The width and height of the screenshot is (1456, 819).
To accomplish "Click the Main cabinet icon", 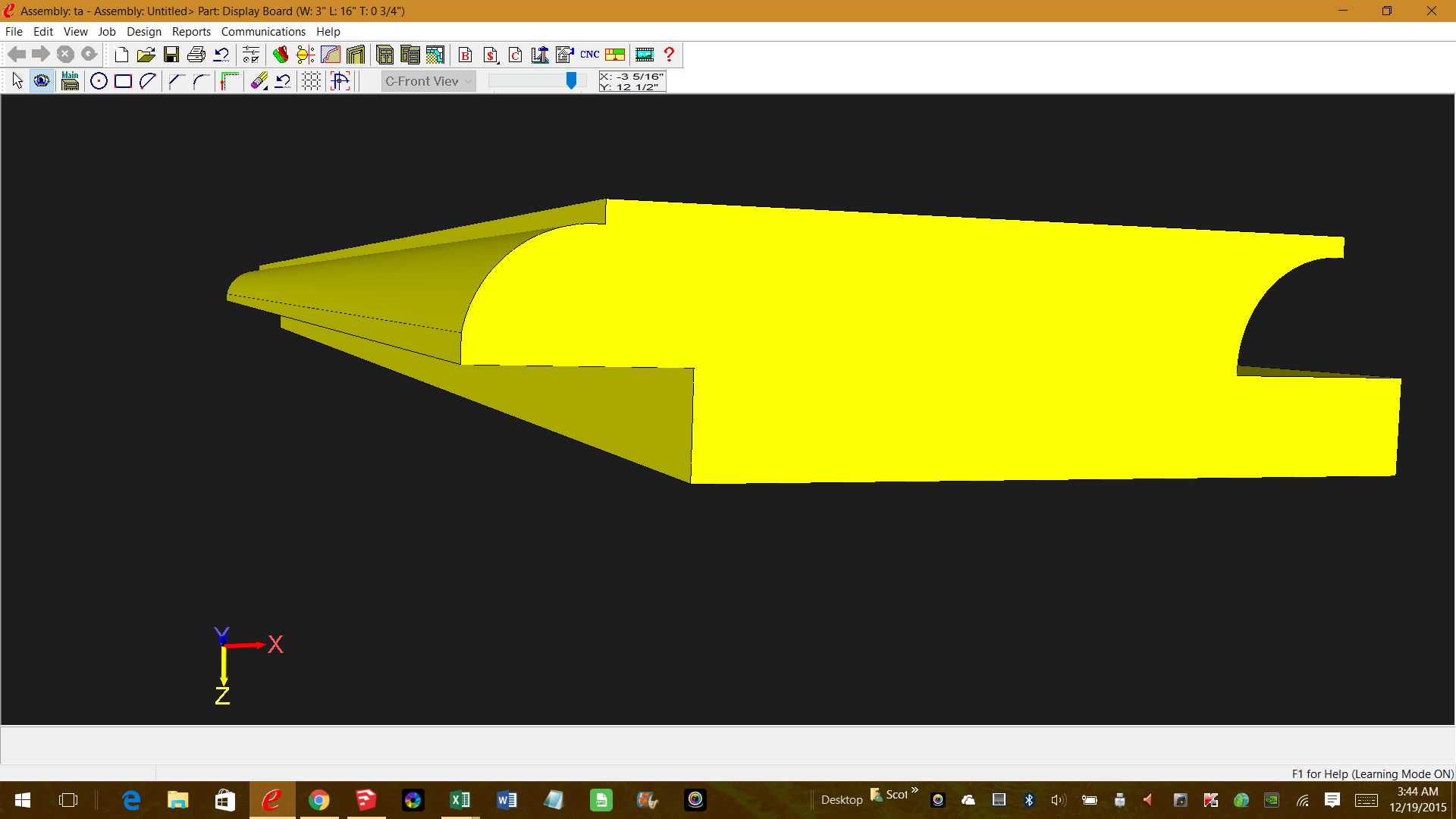I will click(70, 81).
